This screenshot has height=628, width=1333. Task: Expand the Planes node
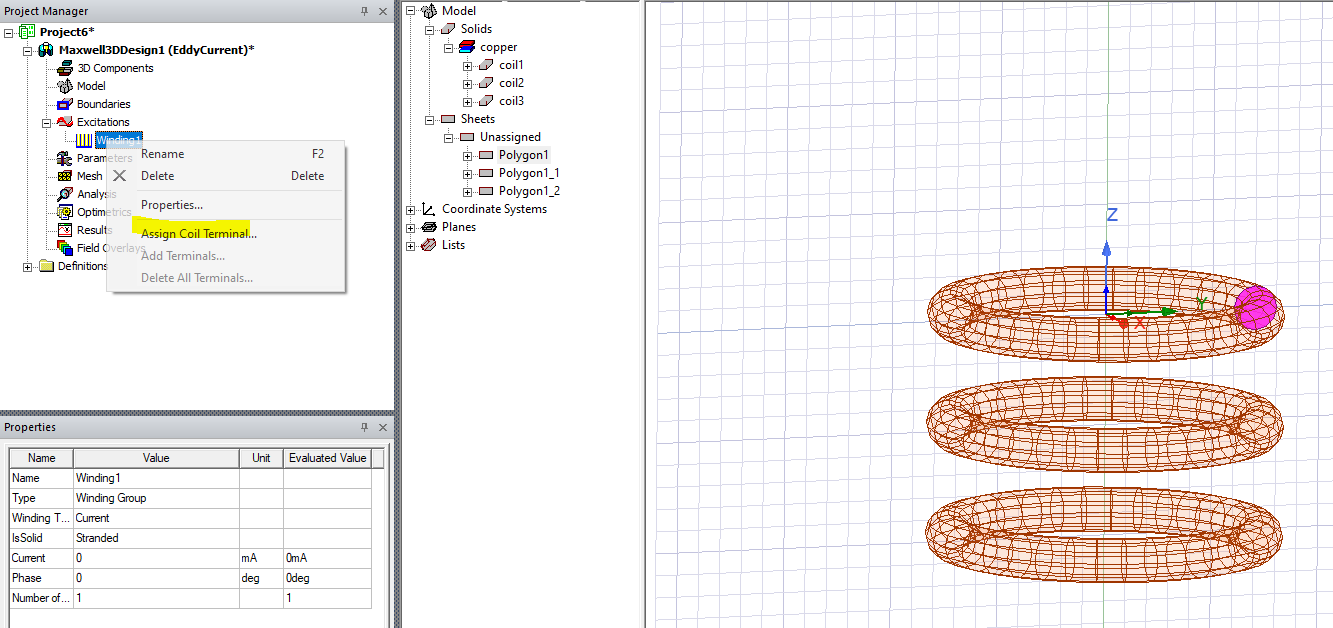[x=410, y=227]
